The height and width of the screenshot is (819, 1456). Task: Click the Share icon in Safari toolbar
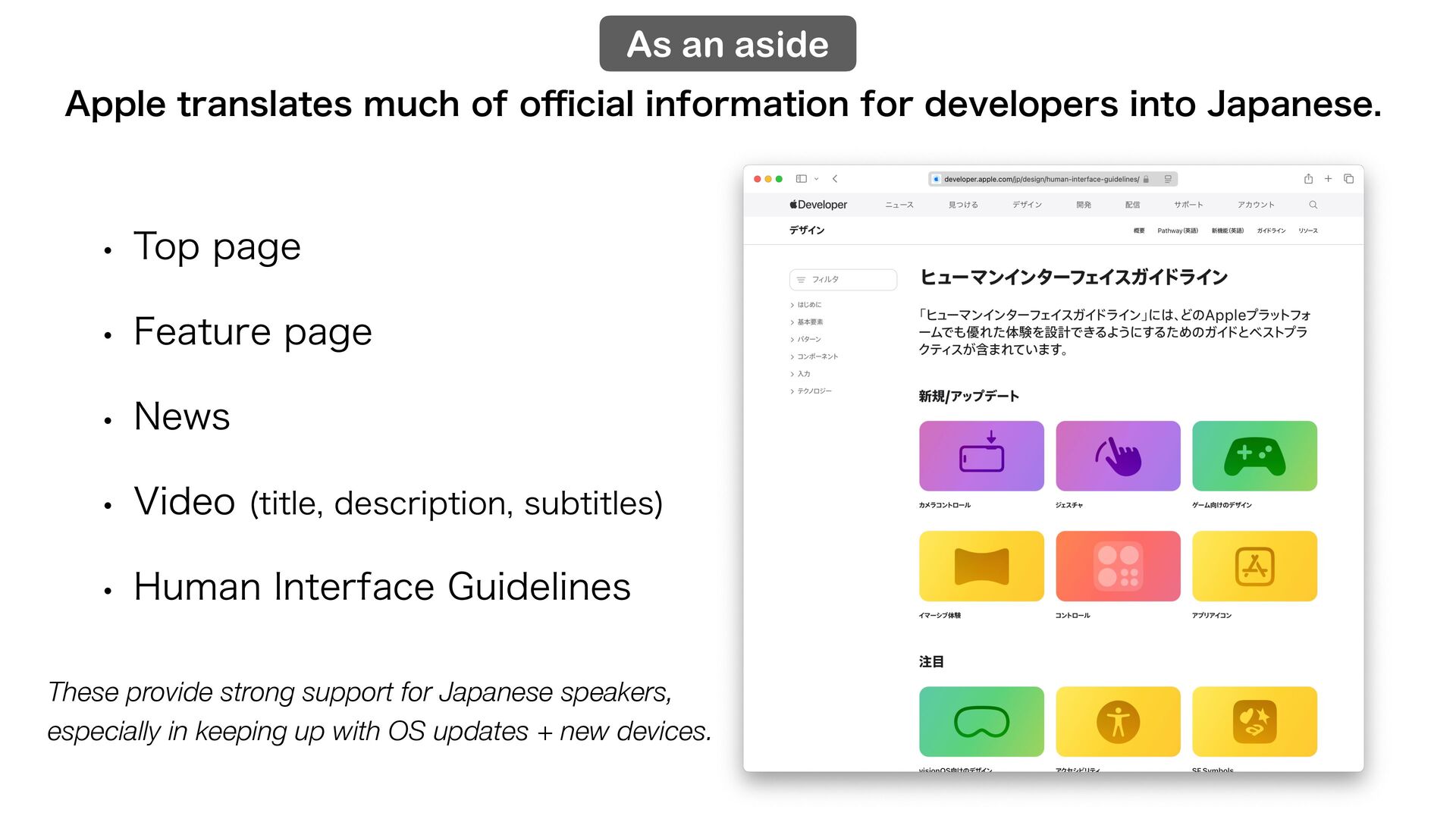click(1308, 179)
